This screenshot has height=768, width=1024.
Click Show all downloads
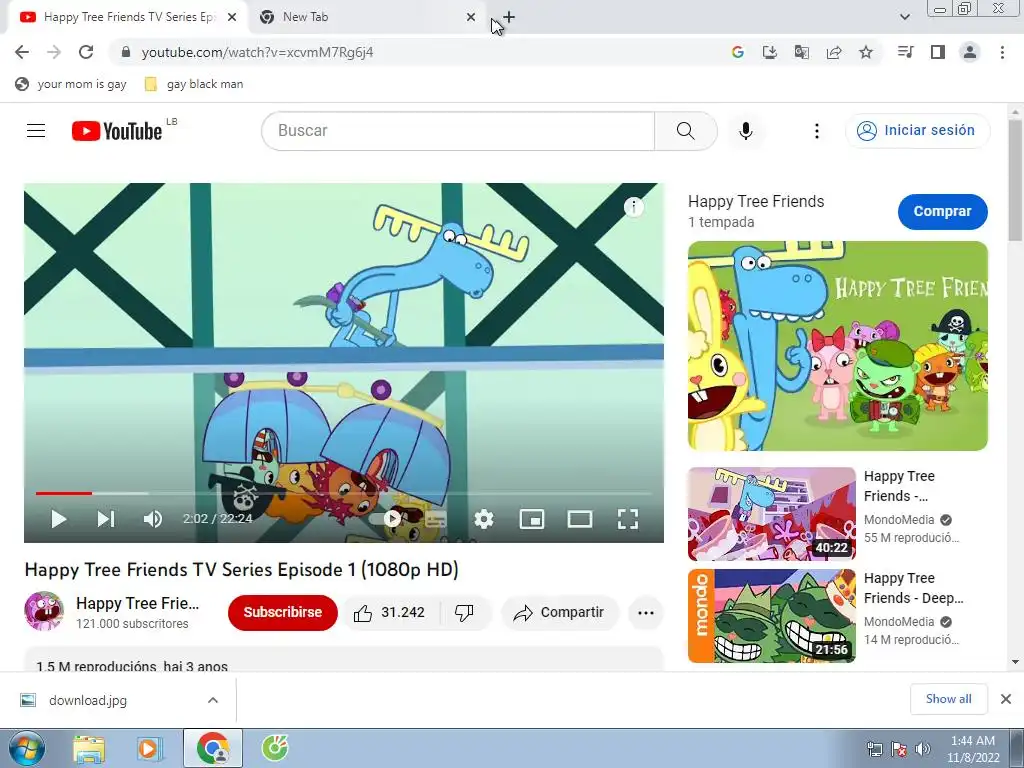[948, 699]
